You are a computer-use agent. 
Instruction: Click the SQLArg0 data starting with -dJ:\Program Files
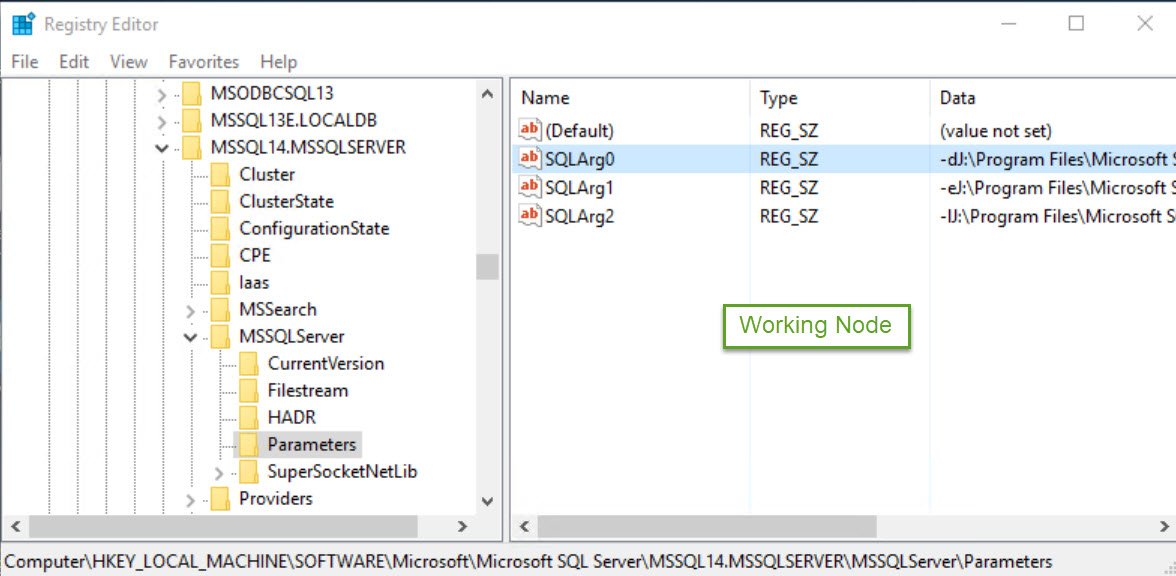pos(1057,159)
